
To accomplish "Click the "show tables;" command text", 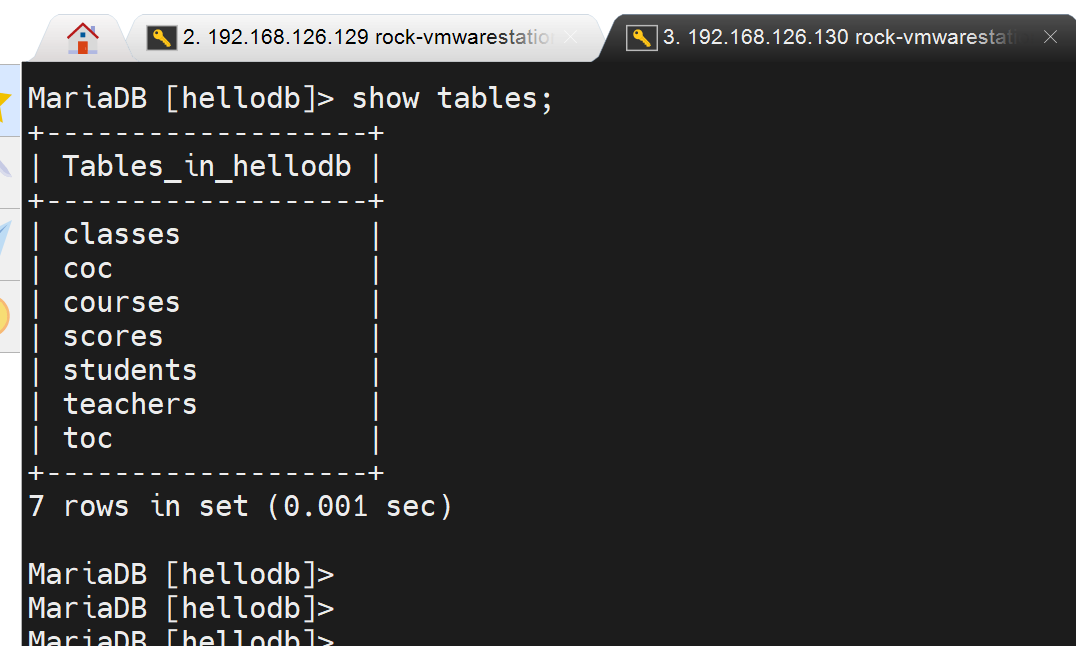I will [452, 98].
